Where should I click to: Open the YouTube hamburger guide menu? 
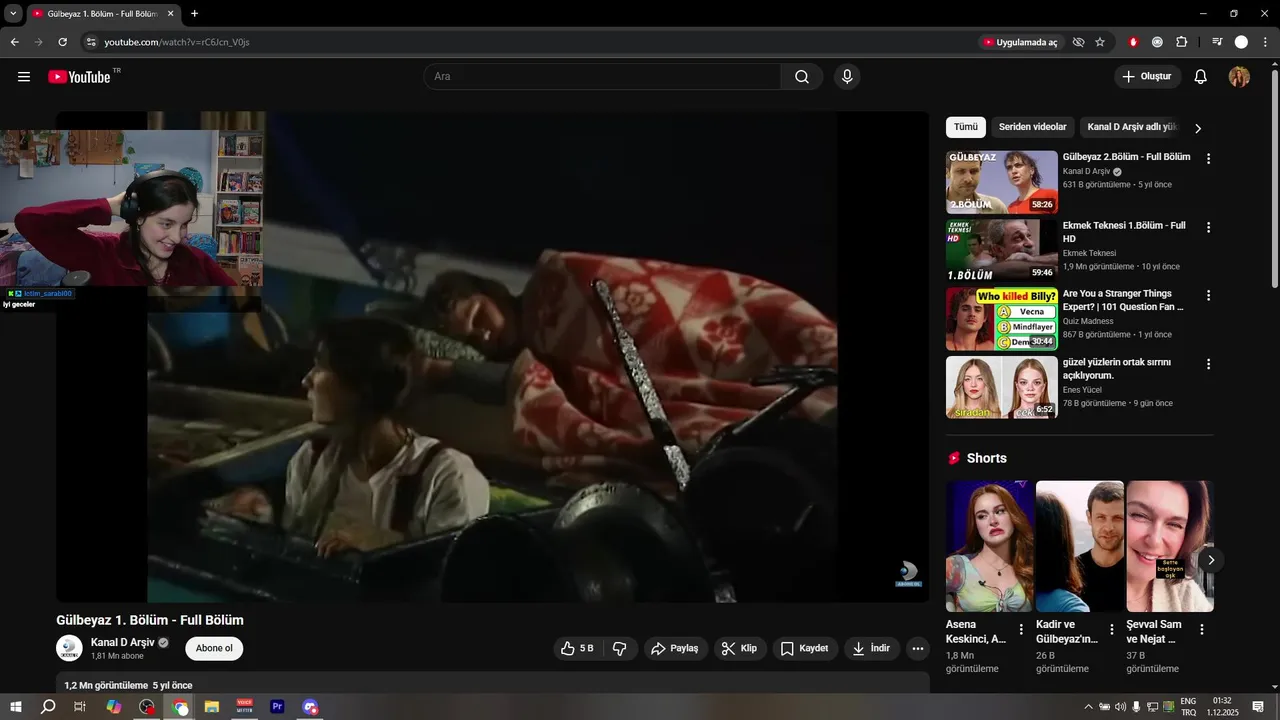[24, 77]
